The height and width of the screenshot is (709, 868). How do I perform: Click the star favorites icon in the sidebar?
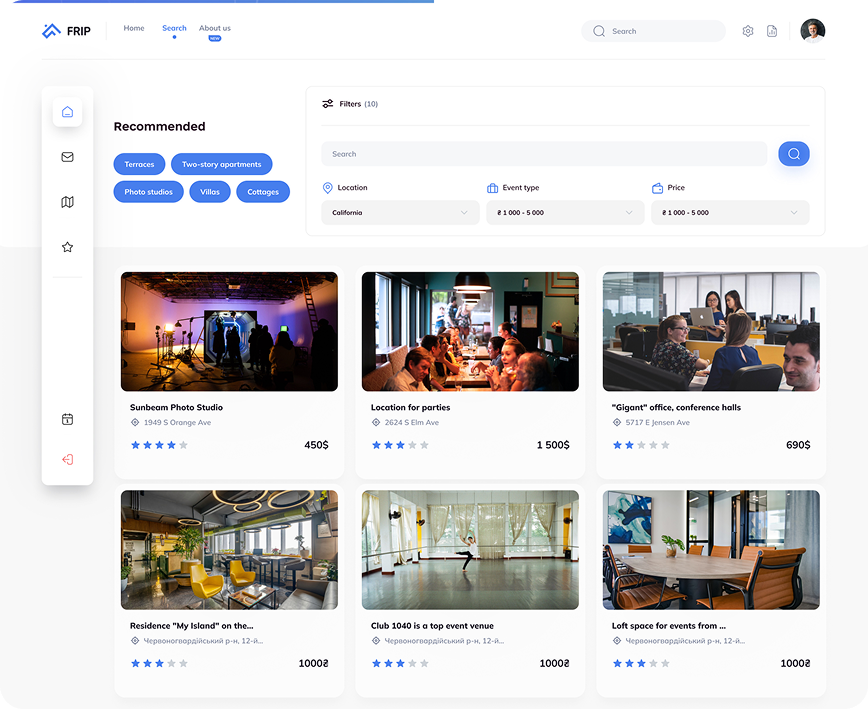(67, 247)
